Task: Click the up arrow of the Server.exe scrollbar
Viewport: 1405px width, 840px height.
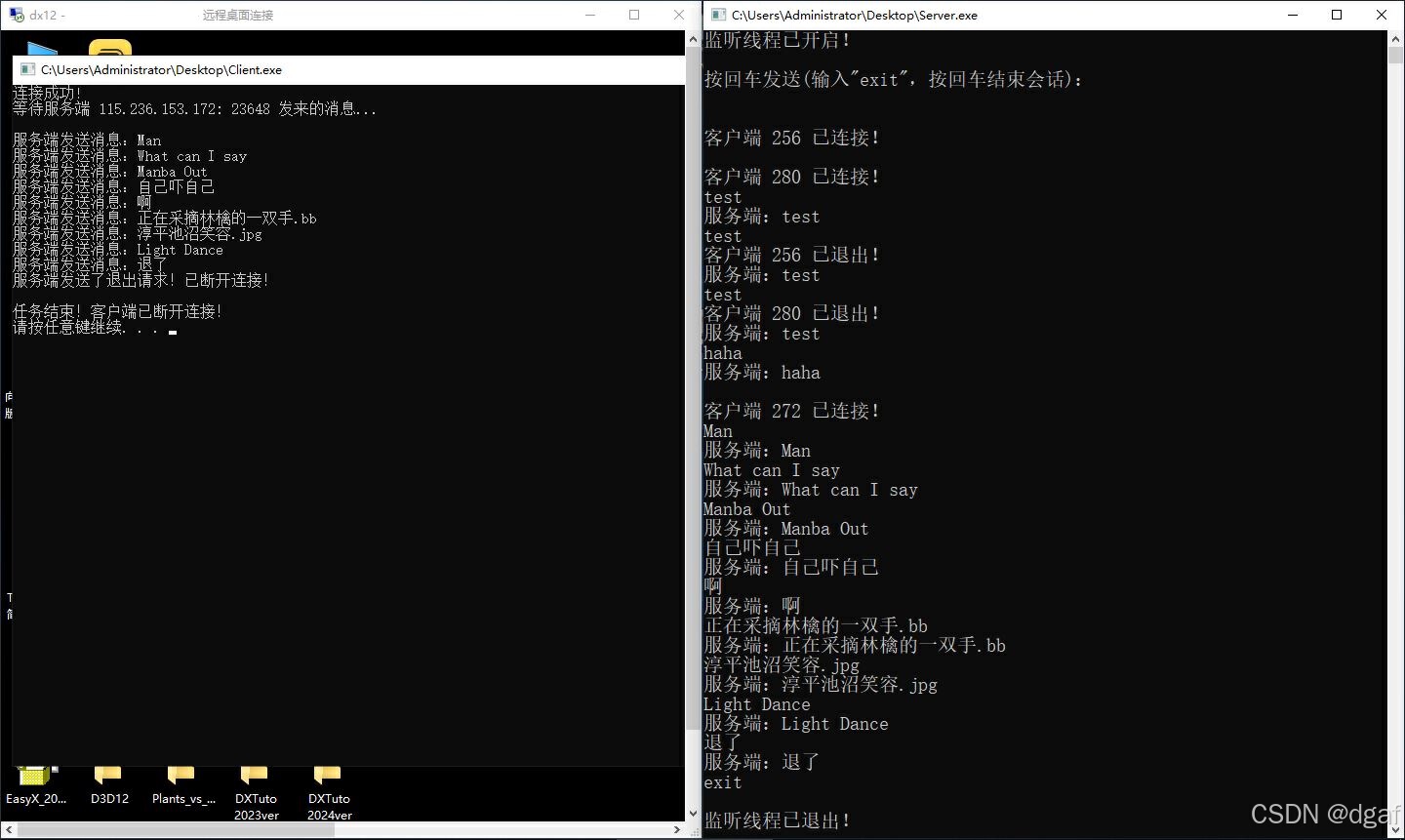Action: [x=1395, y=38]
